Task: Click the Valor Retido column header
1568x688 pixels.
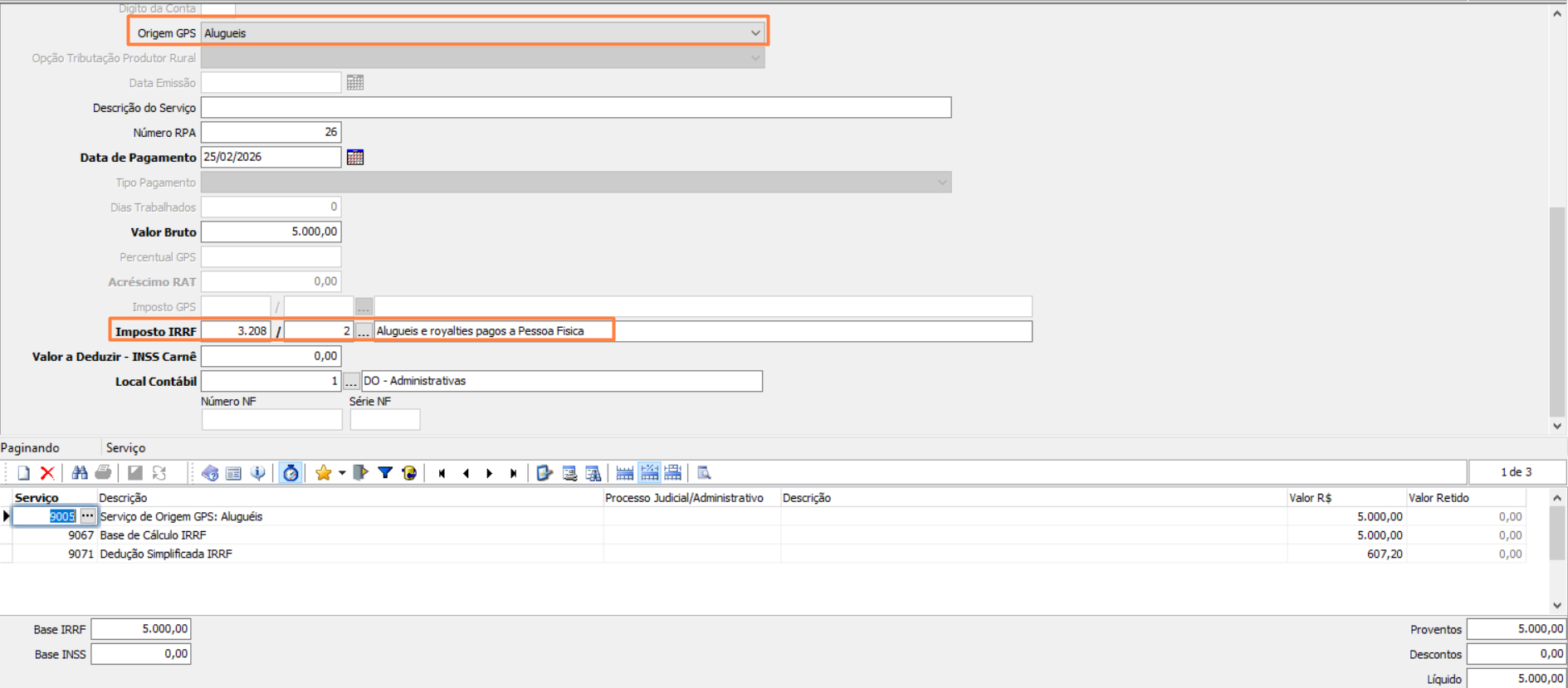Action: [x=1439, y=498]
